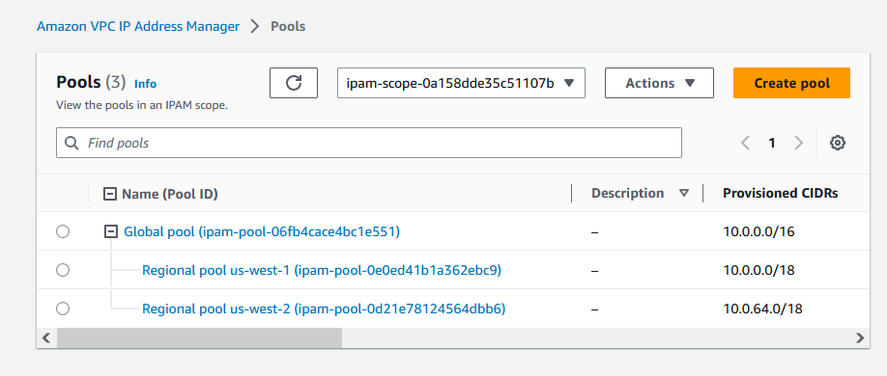This screenshot has height=376, width=887.
Task: Click the Provisioned CIDRs column header
Action: coord(780,193)
